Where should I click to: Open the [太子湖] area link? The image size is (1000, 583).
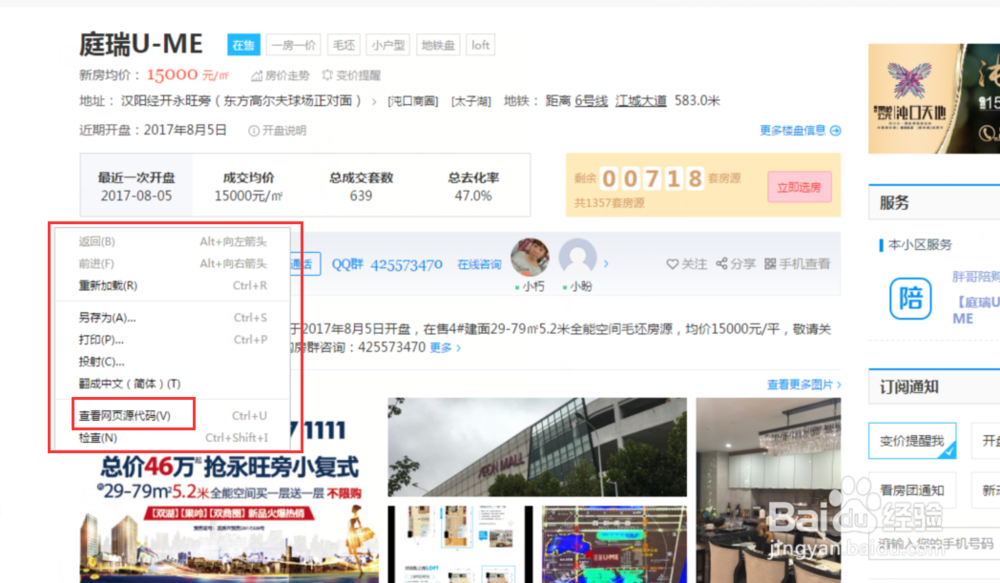click(x=471, y=101)
